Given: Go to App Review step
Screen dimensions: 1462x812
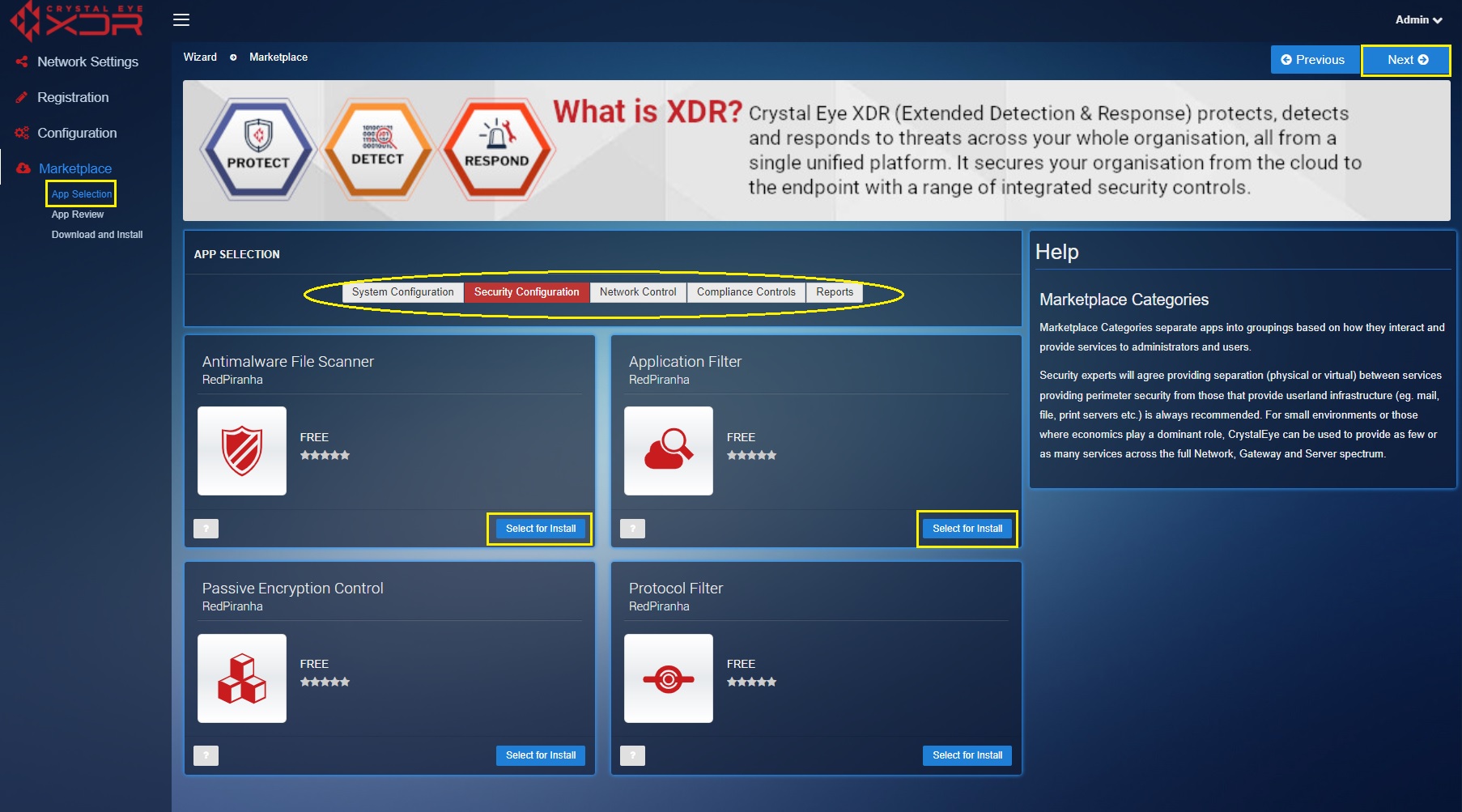Looking at the screenshot, I should tap(78, 215).
